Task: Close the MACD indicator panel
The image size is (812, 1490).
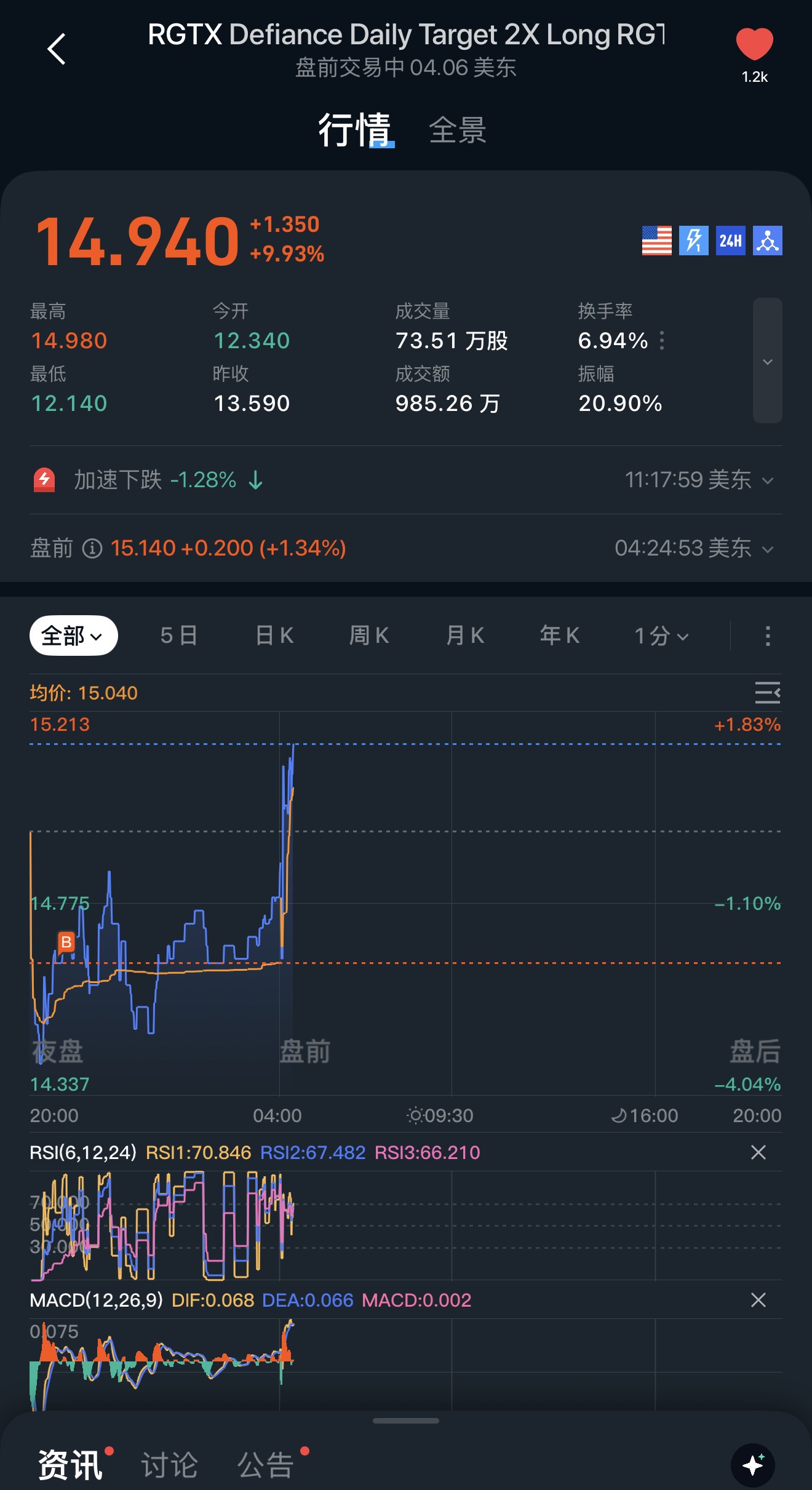Action: click(x=758, y=1300)
